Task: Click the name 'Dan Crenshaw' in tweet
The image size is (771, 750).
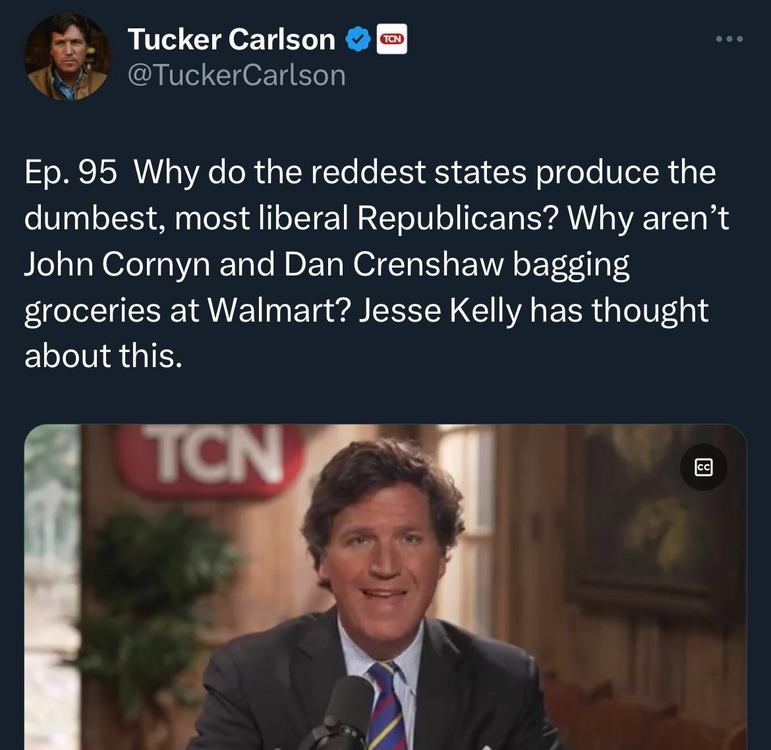Action: click(393, 264)
